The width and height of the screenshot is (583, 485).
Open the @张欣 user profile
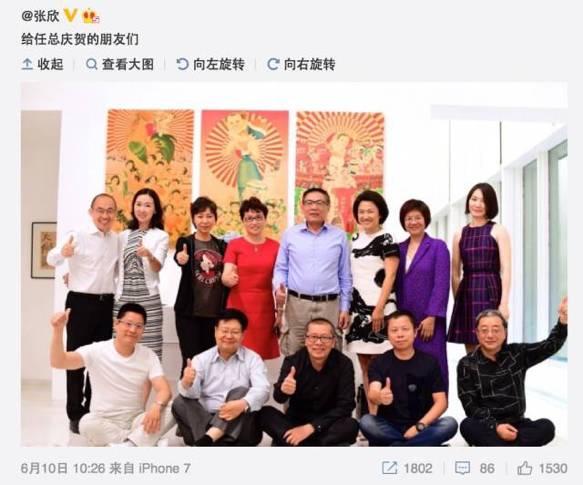pyautogui.click(x=40, y=16)
